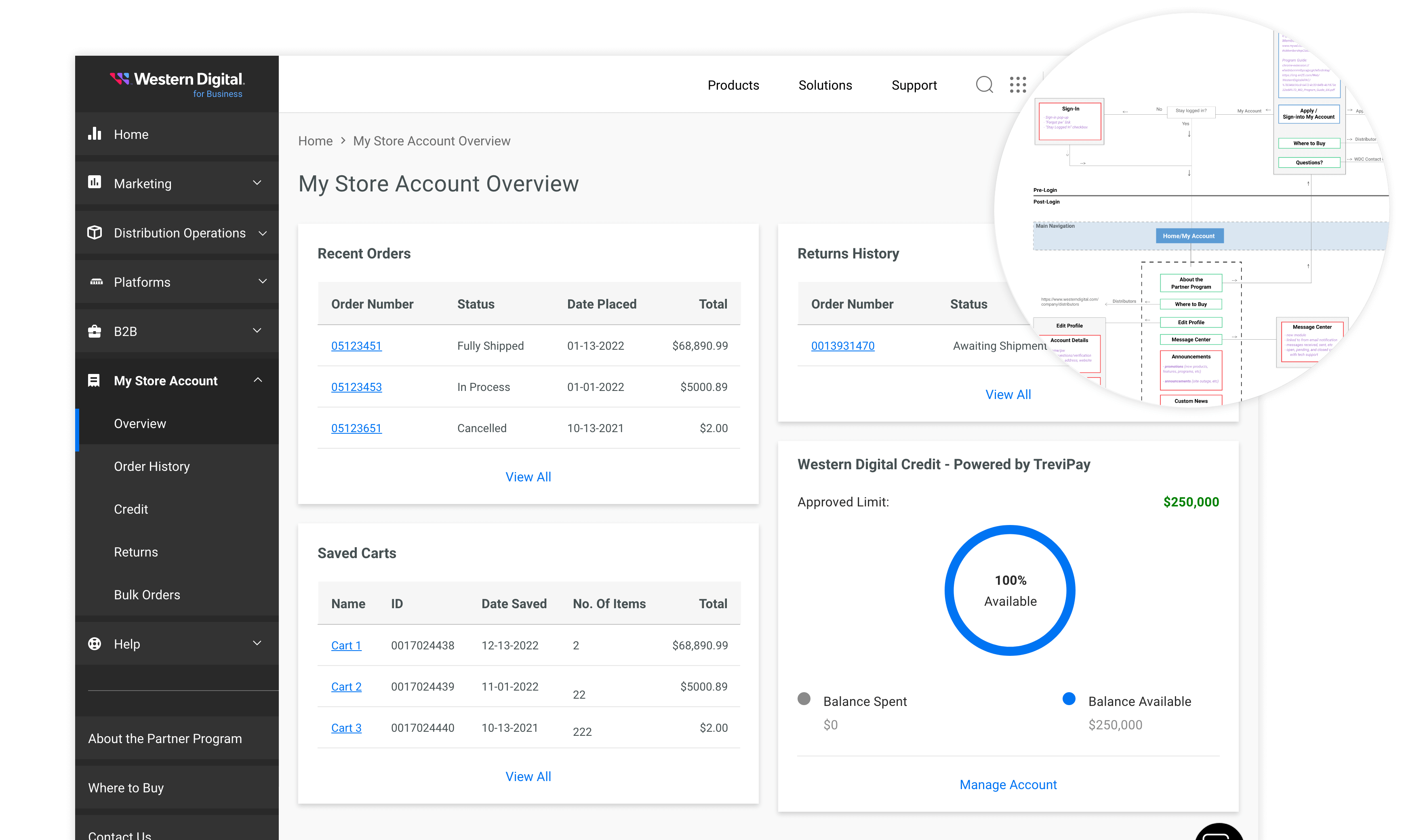Collapse the My Store Account section

point(258,380)
